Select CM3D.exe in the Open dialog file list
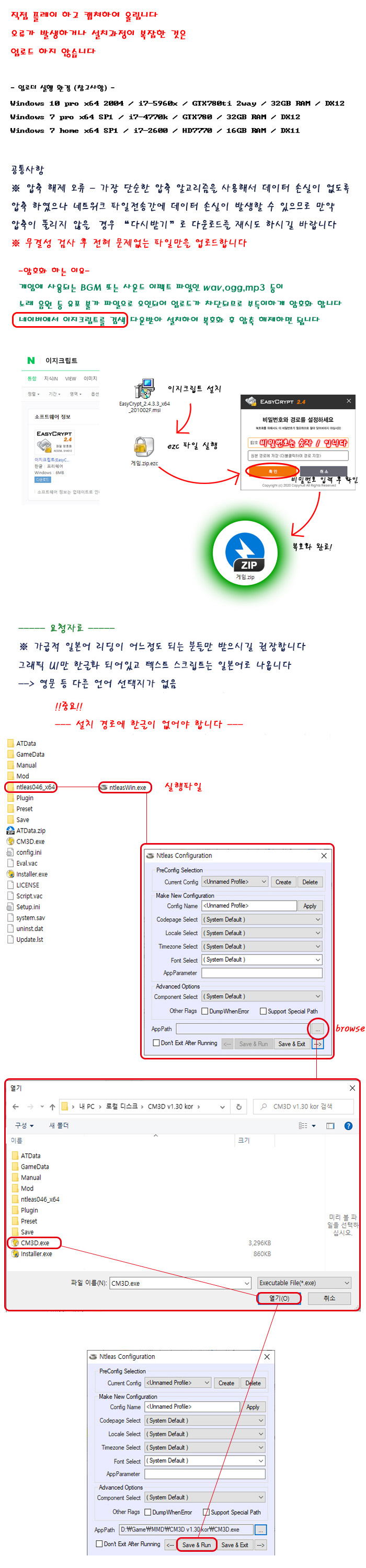This screenshot has width=366, height=1568. 35,1243
